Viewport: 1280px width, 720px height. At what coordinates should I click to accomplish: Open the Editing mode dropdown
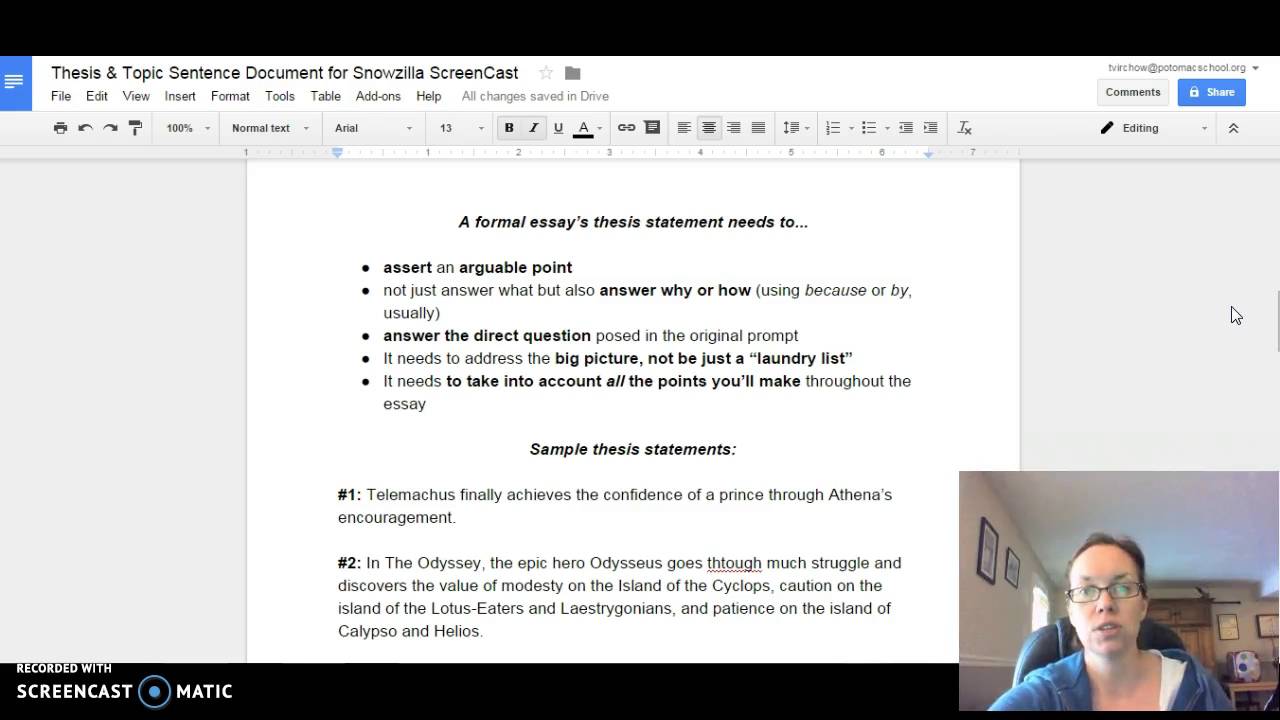click(x=1154, y=128)
